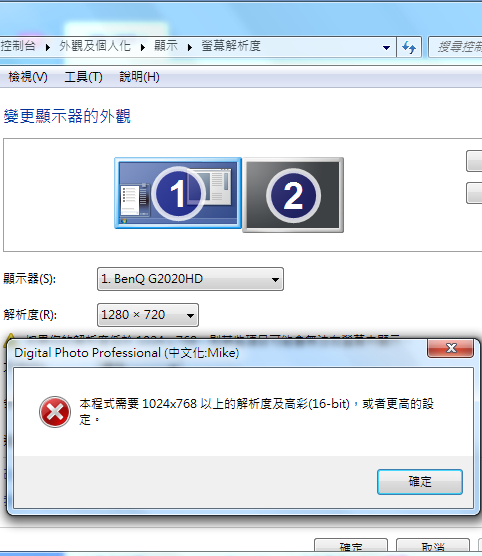Click 確定 button in error dialog

pos(420,482)
